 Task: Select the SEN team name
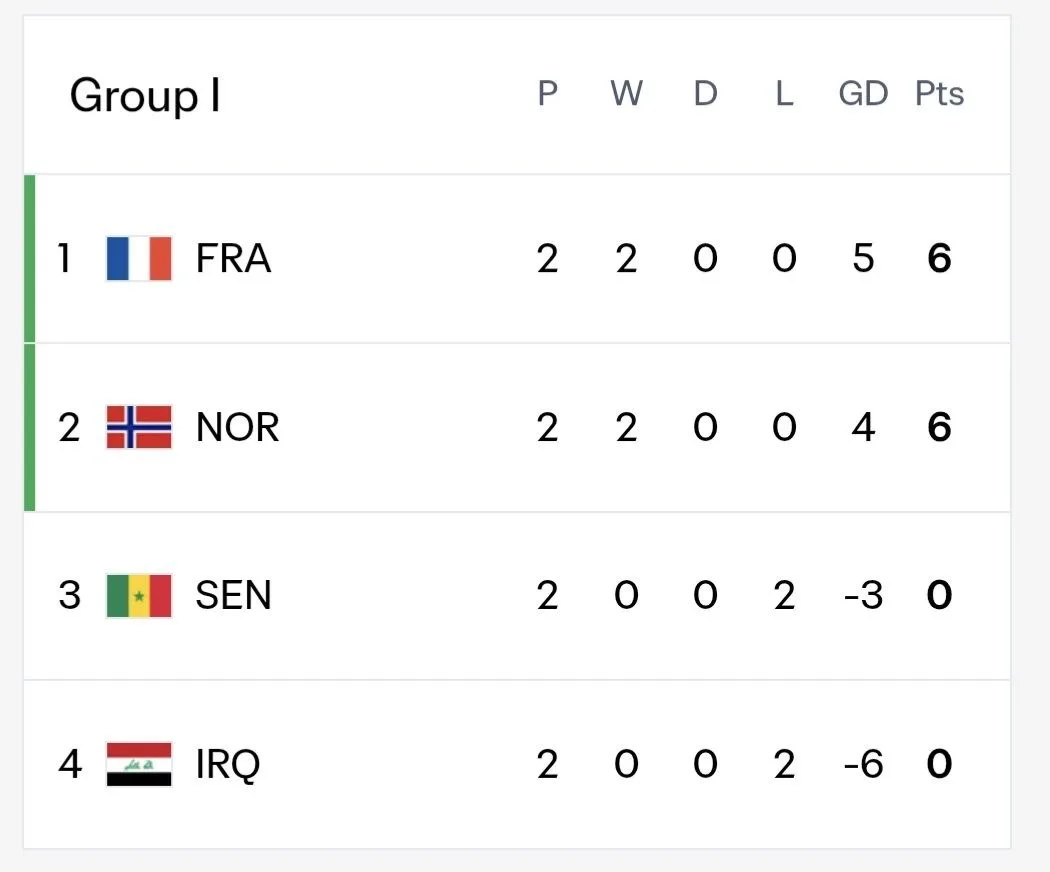click(x=233, y=595)
